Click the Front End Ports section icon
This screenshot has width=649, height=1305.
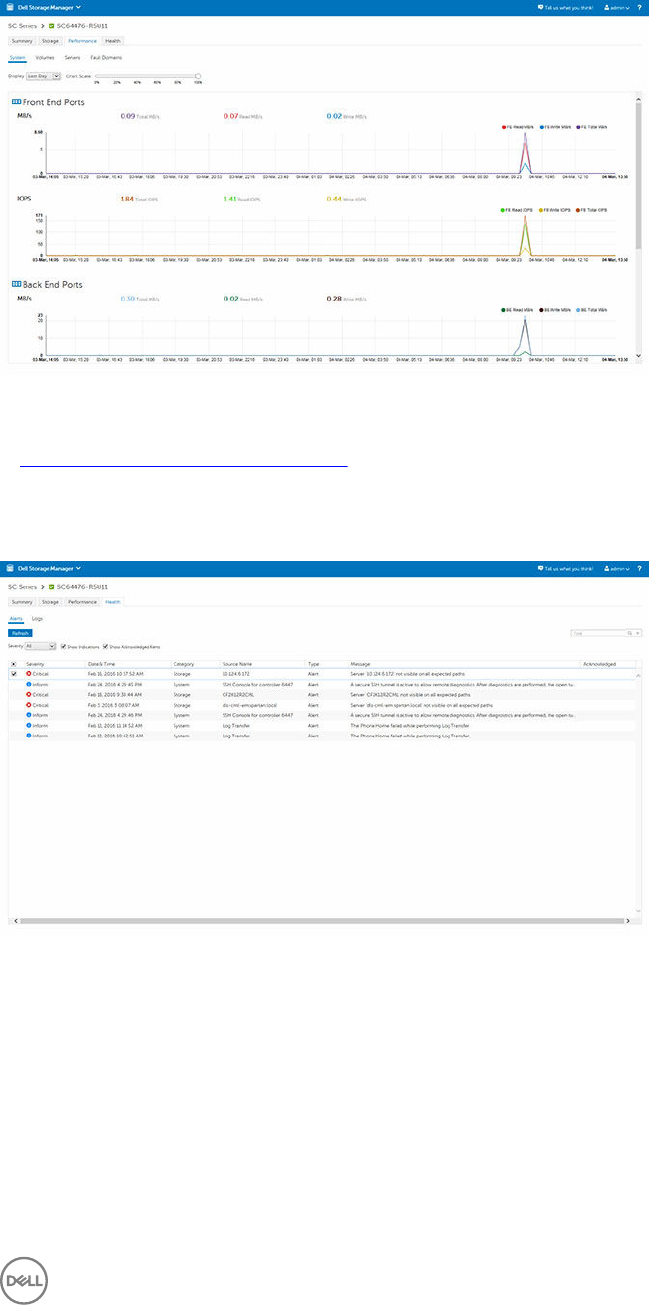click(14, 102)
